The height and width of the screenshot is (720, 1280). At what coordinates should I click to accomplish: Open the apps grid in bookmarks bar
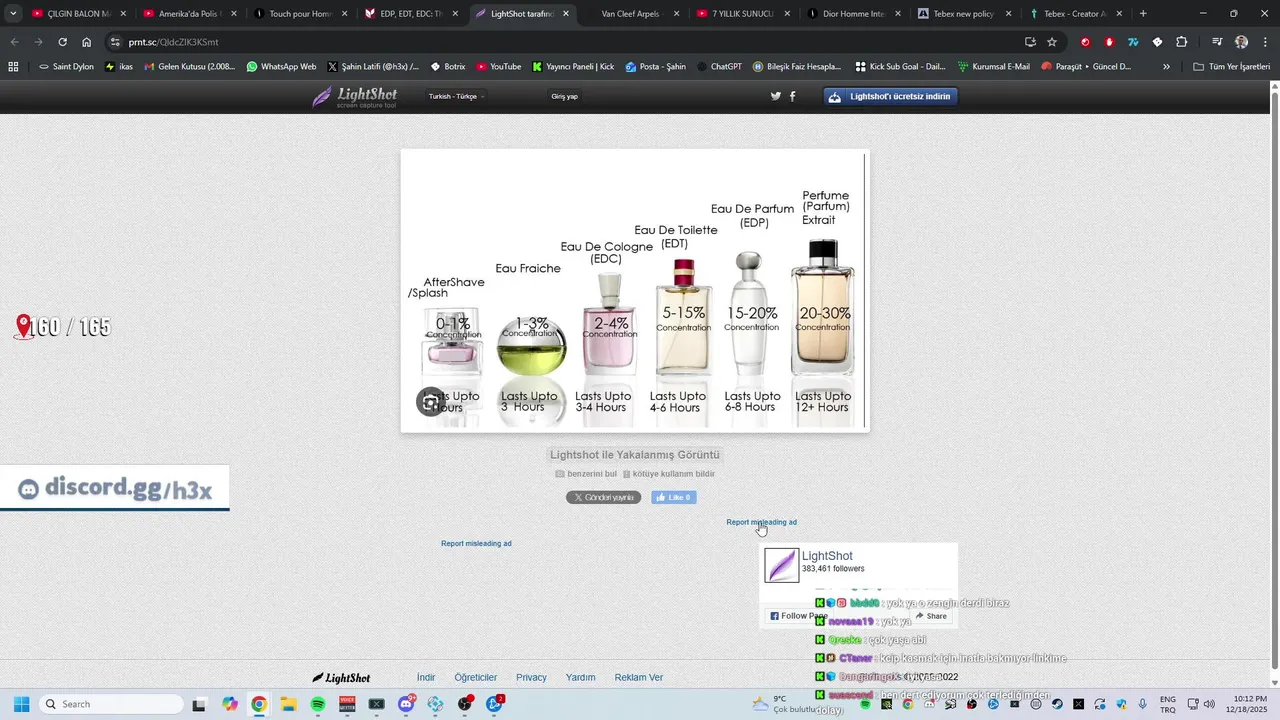point(13,66)
